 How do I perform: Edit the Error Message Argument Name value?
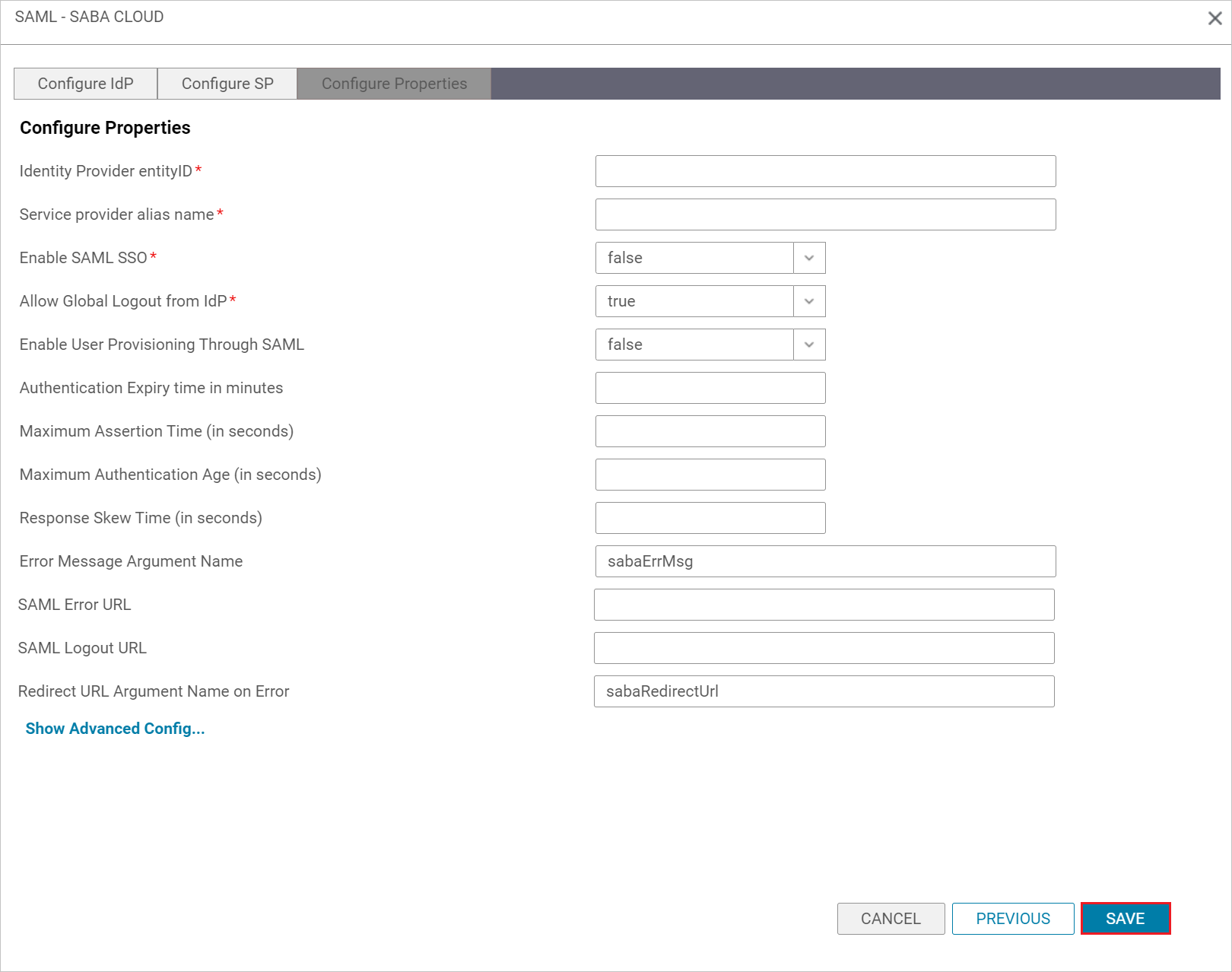click(824, 561)
